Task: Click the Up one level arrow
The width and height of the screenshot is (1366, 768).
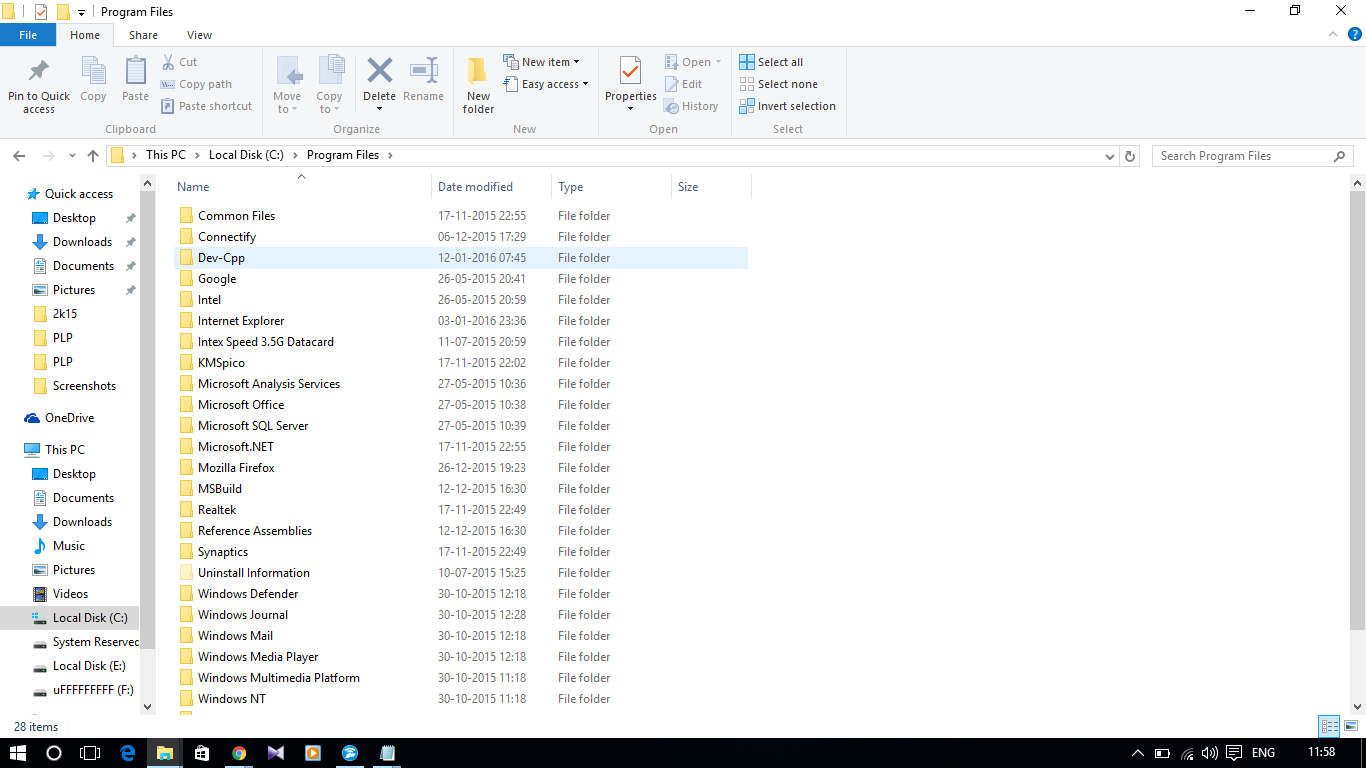Action: tap(93, 156)
